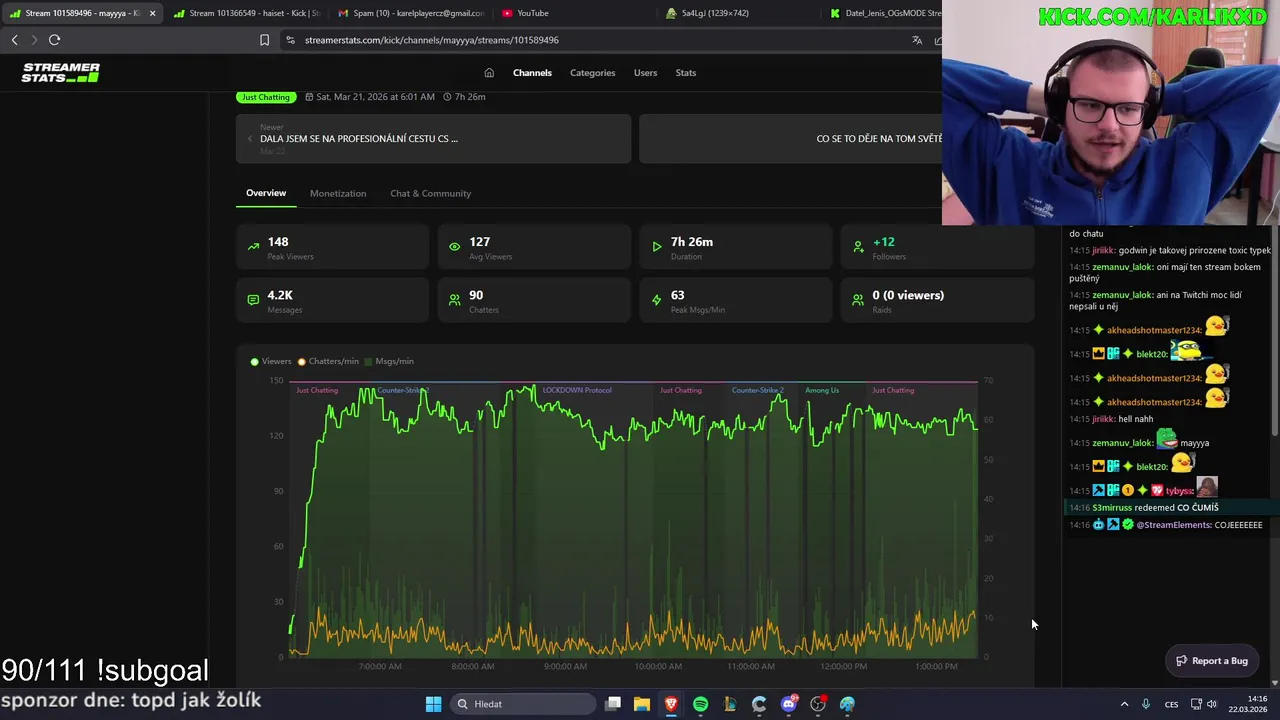This screenshot has height=720, width=1280.
Task: Open the stream CO SE TO DĚJE NA TOM SVĚTĚ
Action: click(x=790, y=138)
